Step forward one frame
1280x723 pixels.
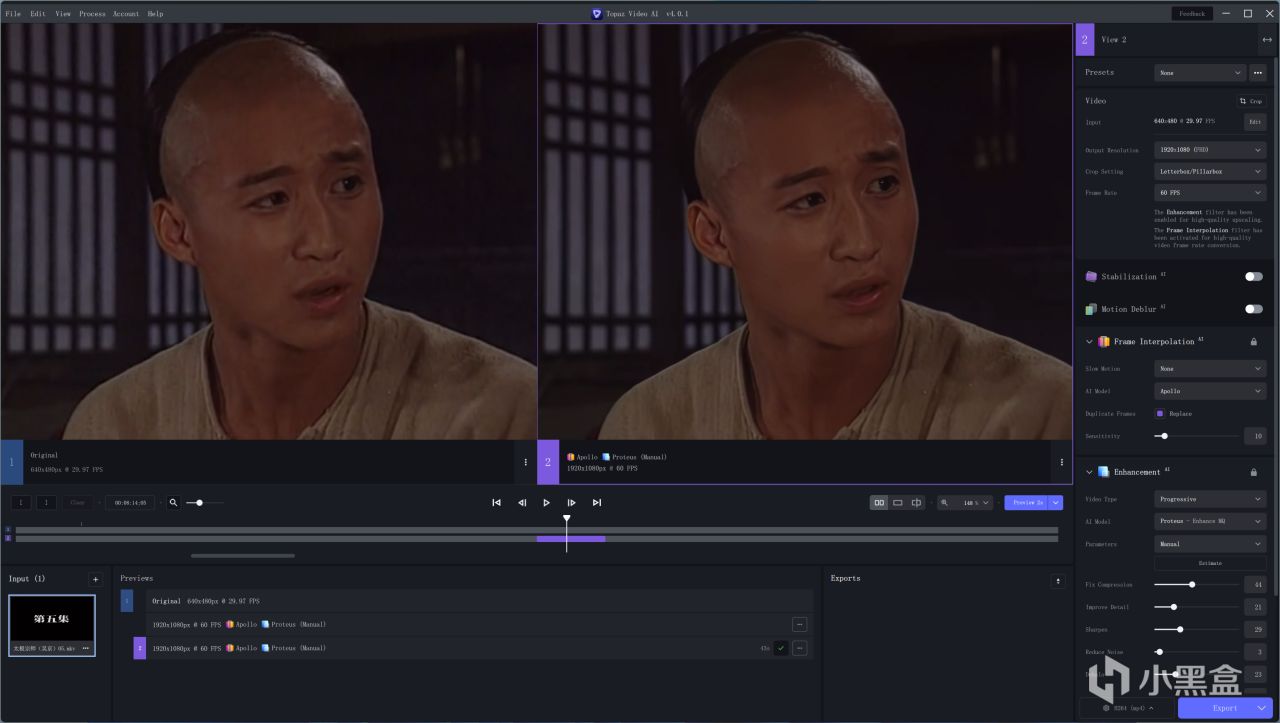coord(571,503)
